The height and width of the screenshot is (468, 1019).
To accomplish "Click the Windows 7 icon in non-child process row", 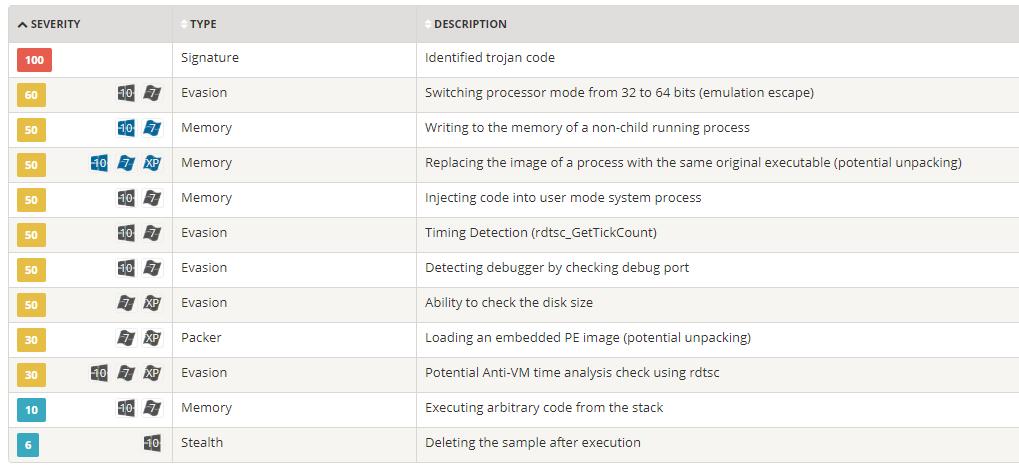I will (x=152, y=128).
